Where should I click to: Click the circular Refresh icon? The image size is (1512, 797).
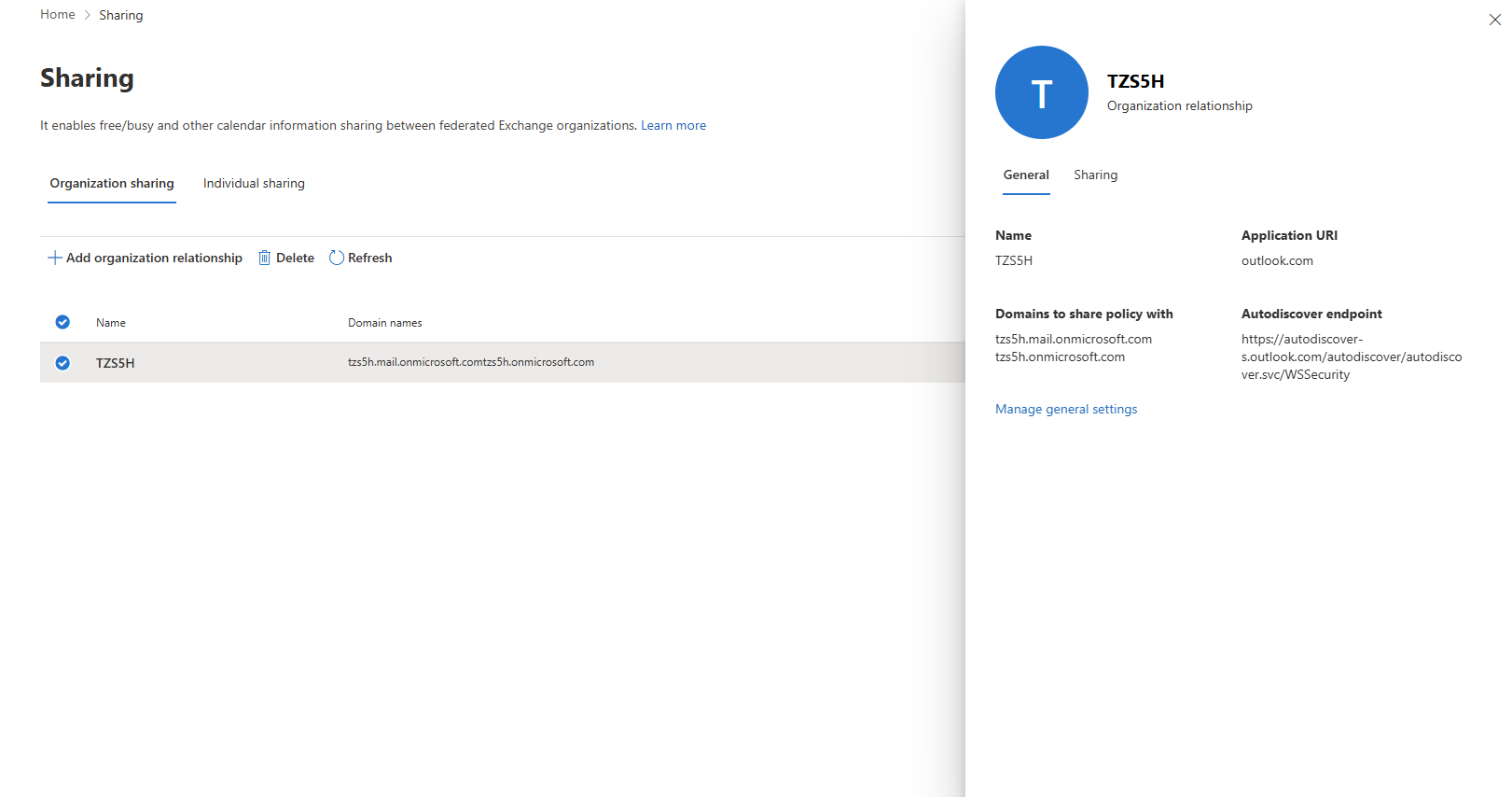(x=337, y=258)
